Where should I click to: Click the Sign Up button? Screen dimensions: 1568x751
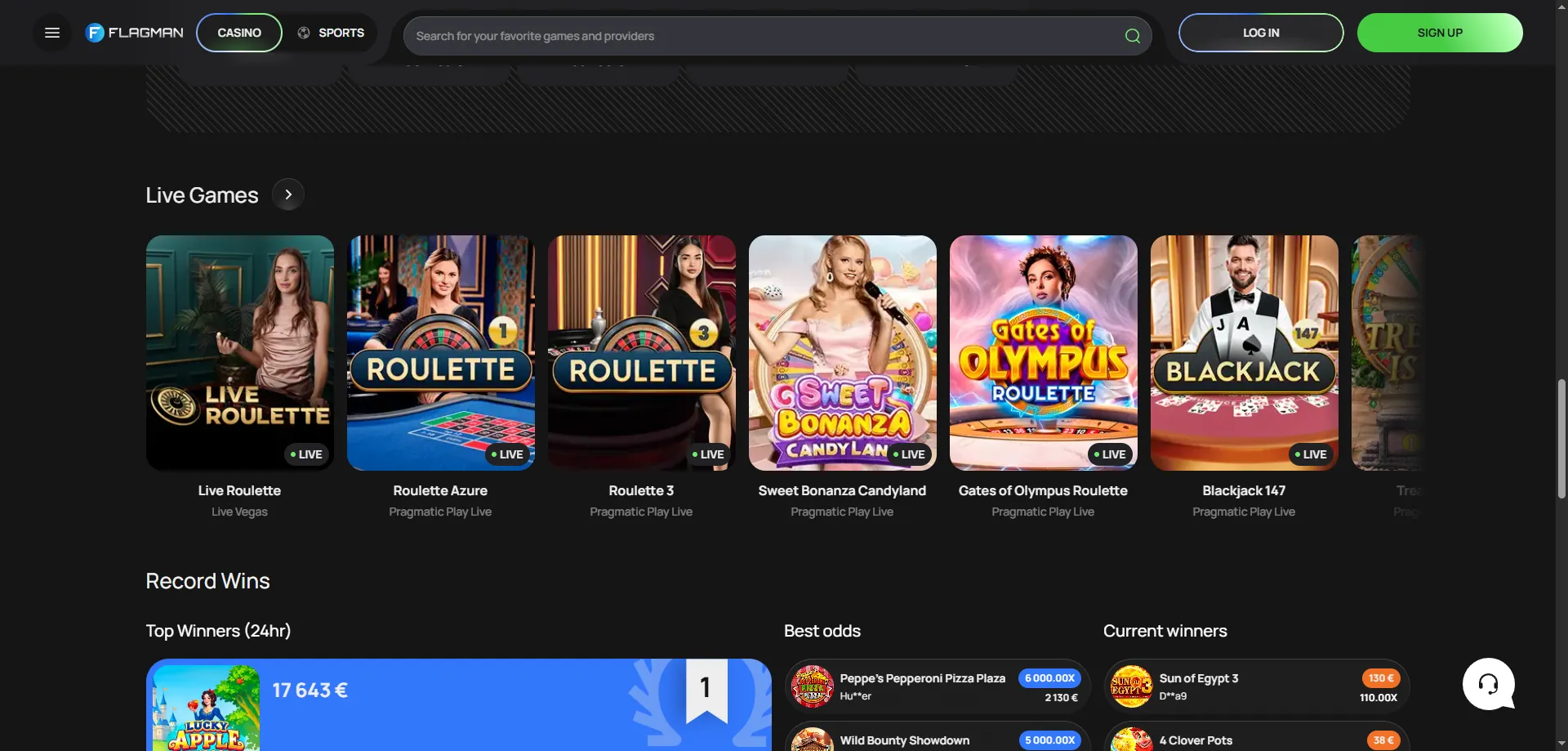(1440, 33)
